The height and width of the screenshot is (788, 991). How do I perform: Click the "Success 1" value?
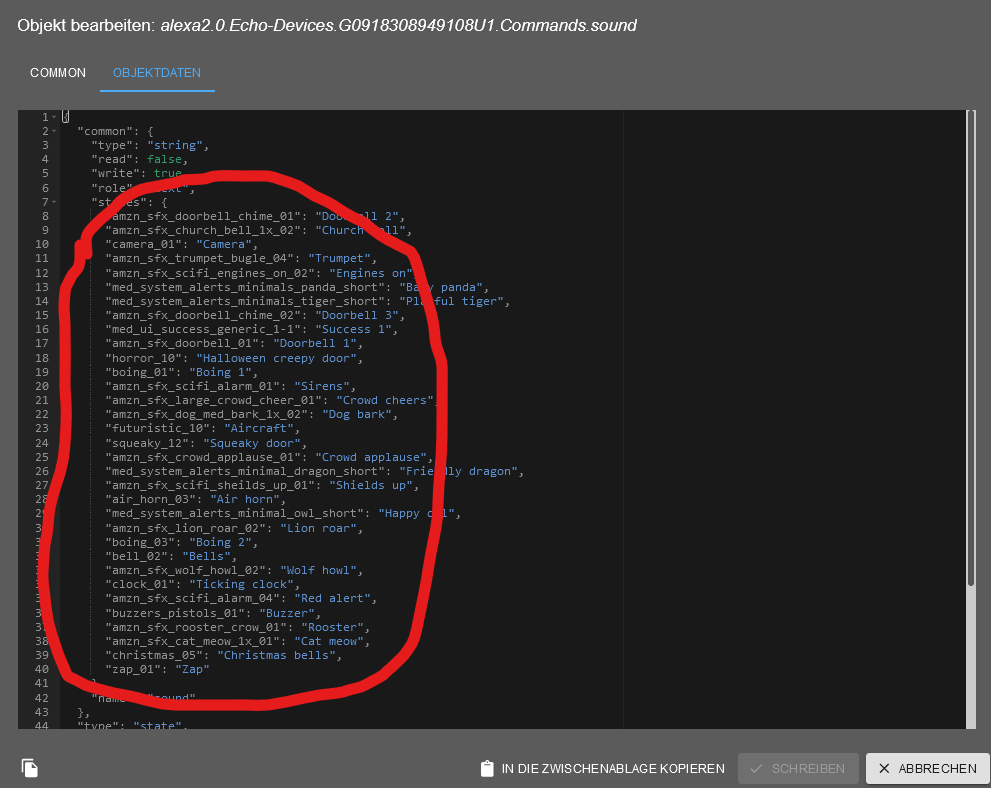354,329
